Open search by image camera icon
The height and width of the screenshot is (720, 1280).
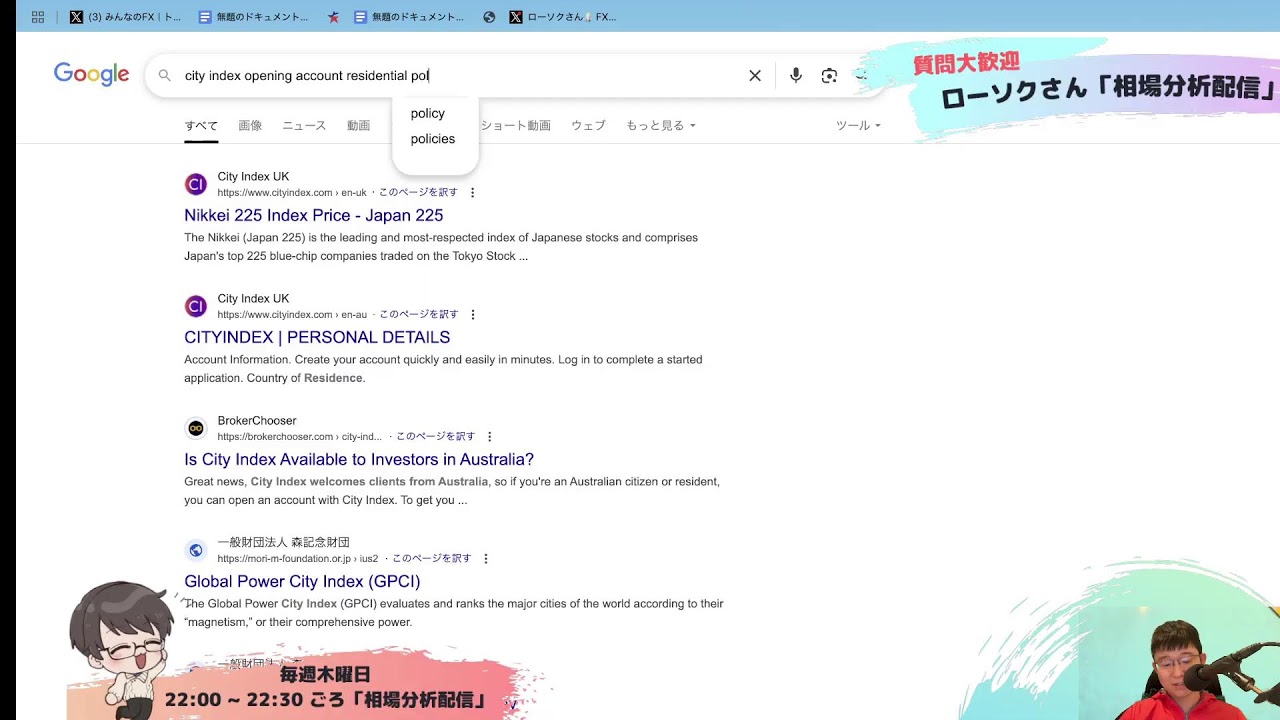click(x=829, y=75)
